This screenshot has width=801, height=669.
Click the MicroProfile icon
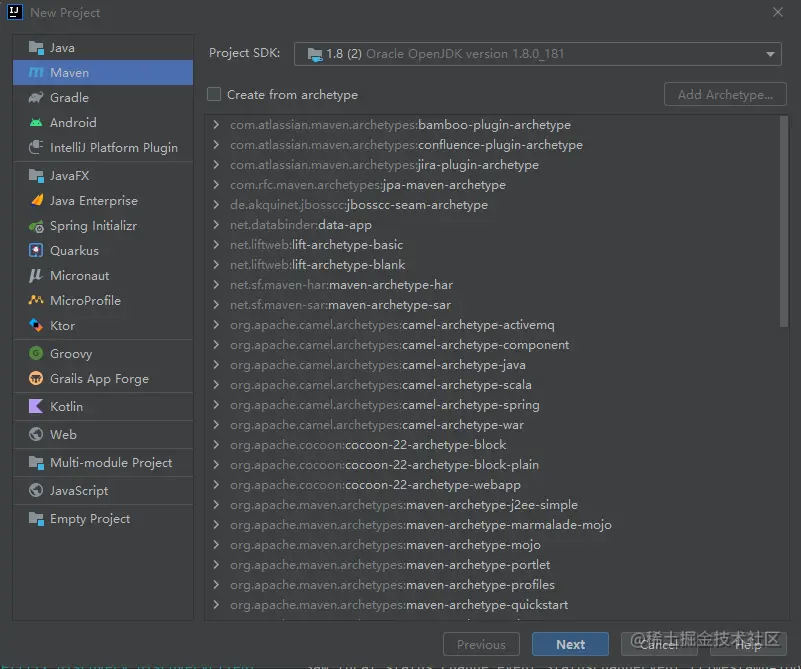pos(36,300)
